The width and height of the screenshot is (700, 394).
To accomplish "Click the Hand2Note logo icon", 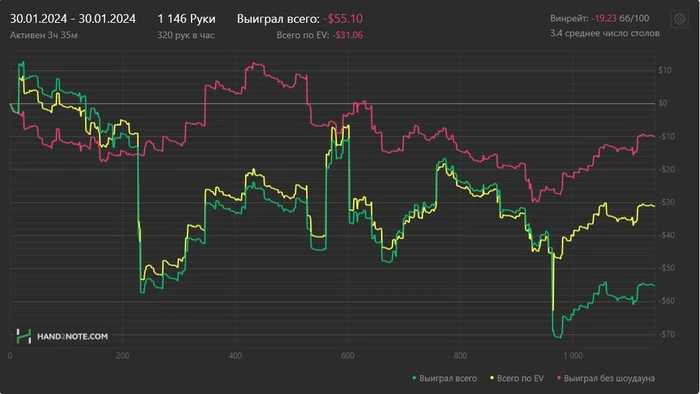I will 24,336.
